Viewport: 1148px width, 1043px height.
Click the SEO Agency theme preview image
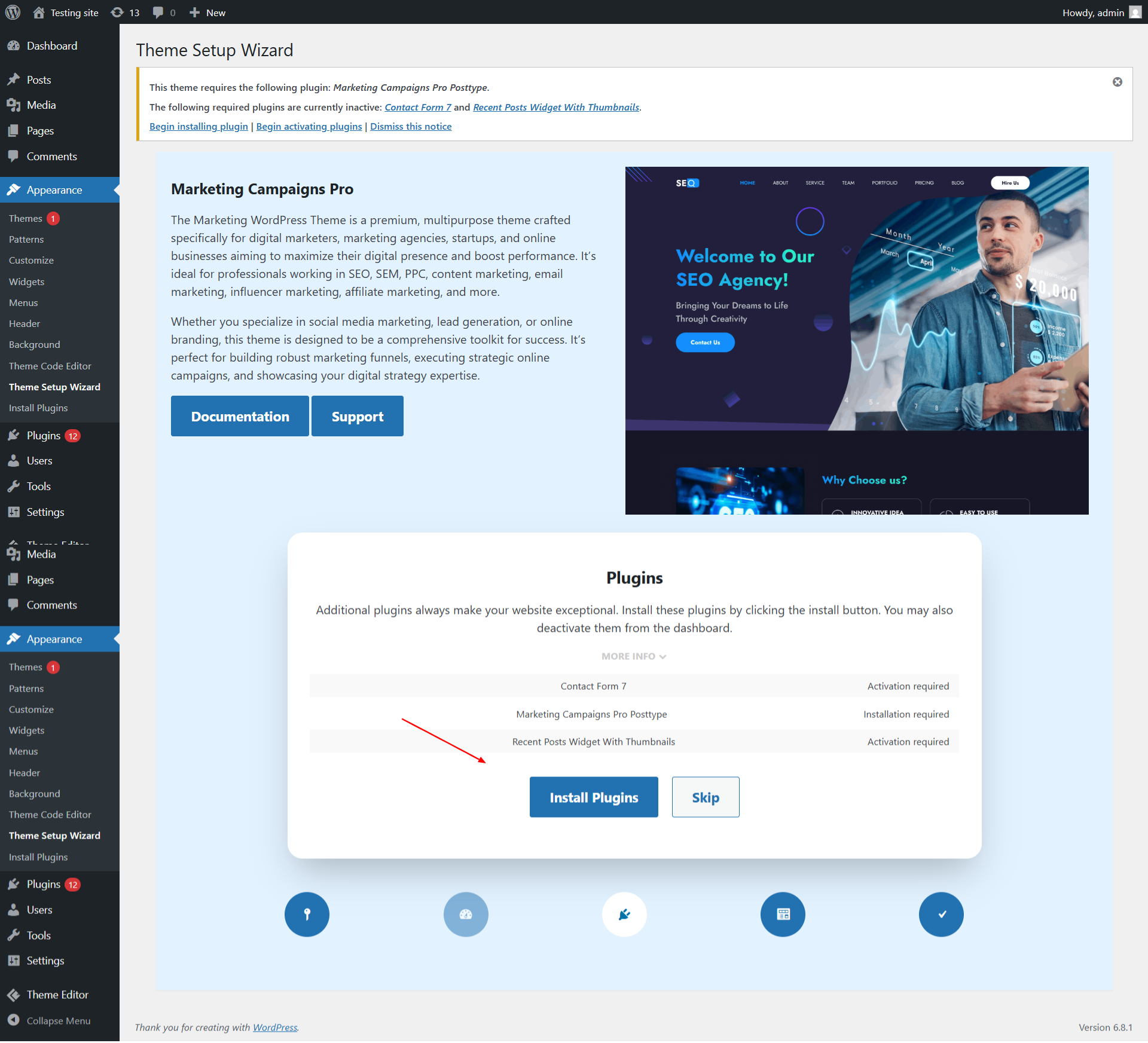[x=857, y=341]
